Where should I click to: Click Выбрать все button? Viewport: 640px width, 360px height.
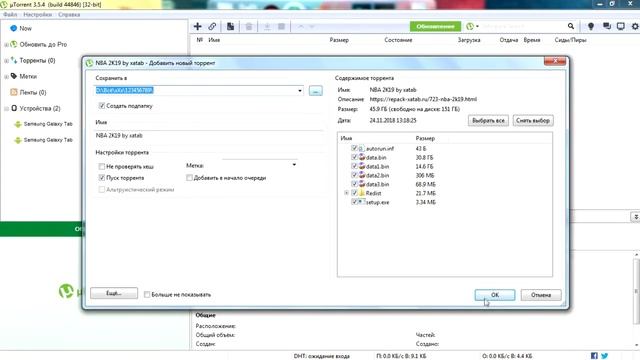pyautogui.click(x=488, y=120)
